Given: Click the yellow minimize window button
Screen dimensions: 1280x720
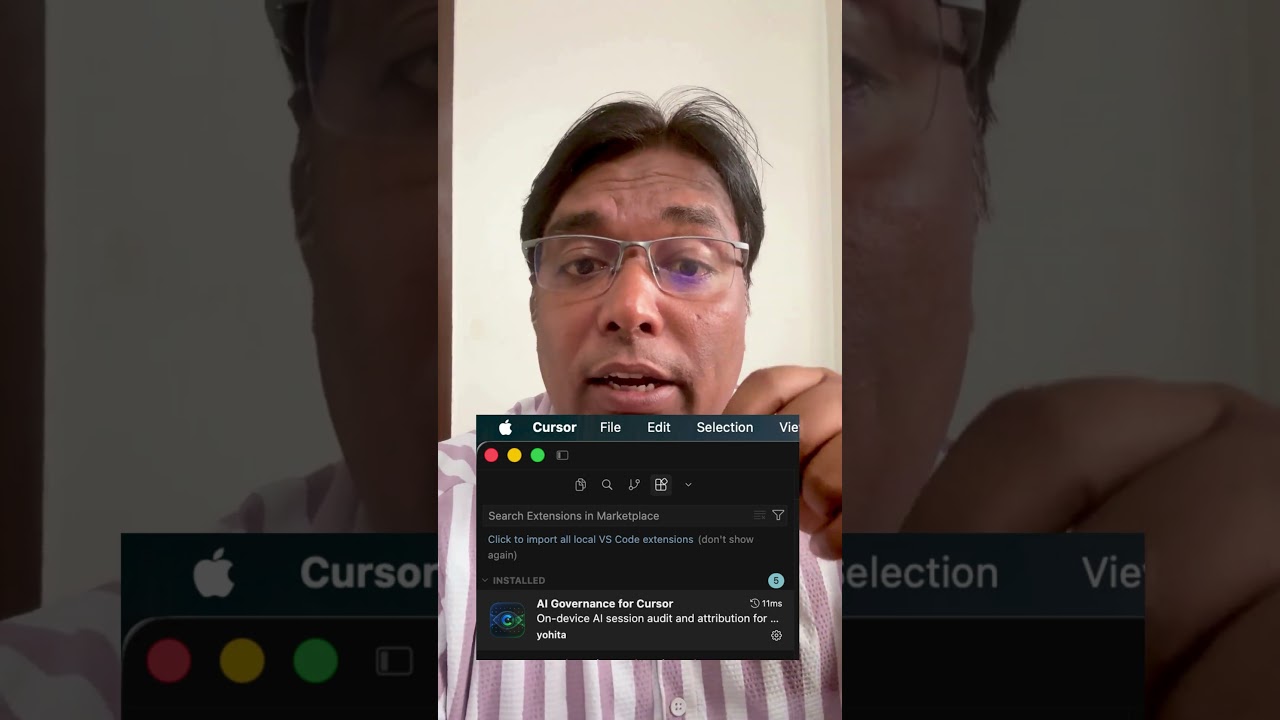Looking at the screenshot, I should (514, 455).
